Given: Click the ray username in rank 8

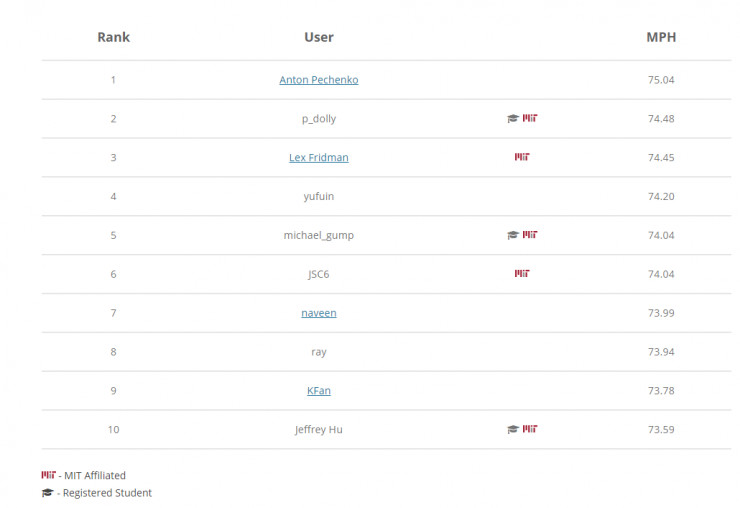Looking at the screenshot, I should pyautogui.click(x=319, y=352).
